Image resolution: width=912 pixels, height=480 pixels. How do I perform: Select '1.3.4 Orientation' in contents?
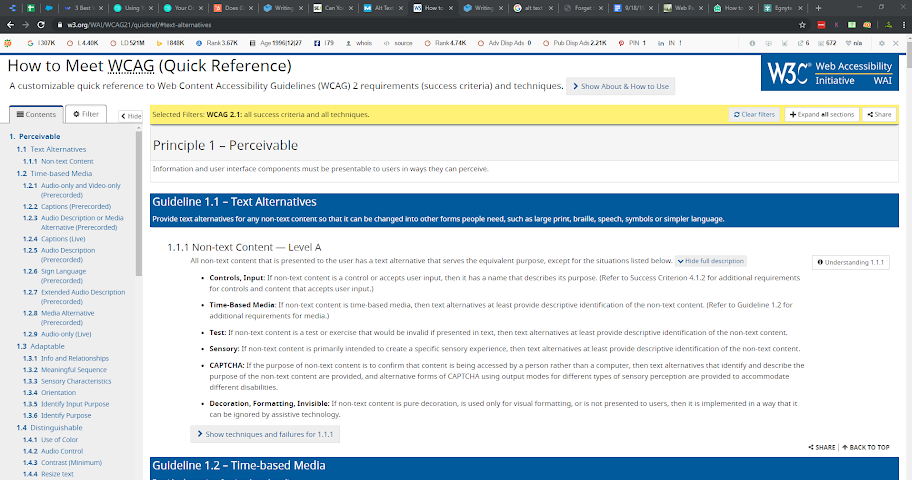pyautogui.click(x=49, y=393)
